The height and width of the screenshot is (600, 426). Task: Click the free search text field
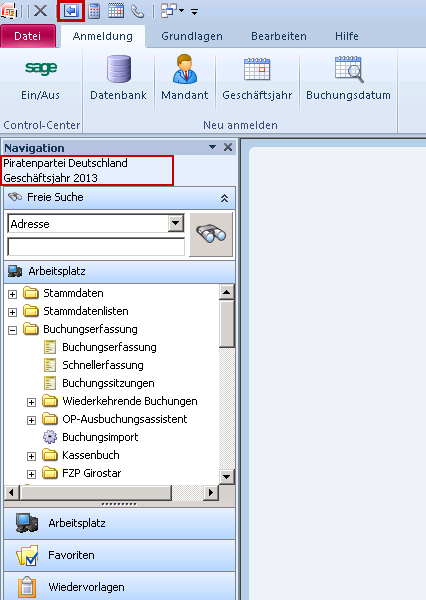click(x=96, y=247)
